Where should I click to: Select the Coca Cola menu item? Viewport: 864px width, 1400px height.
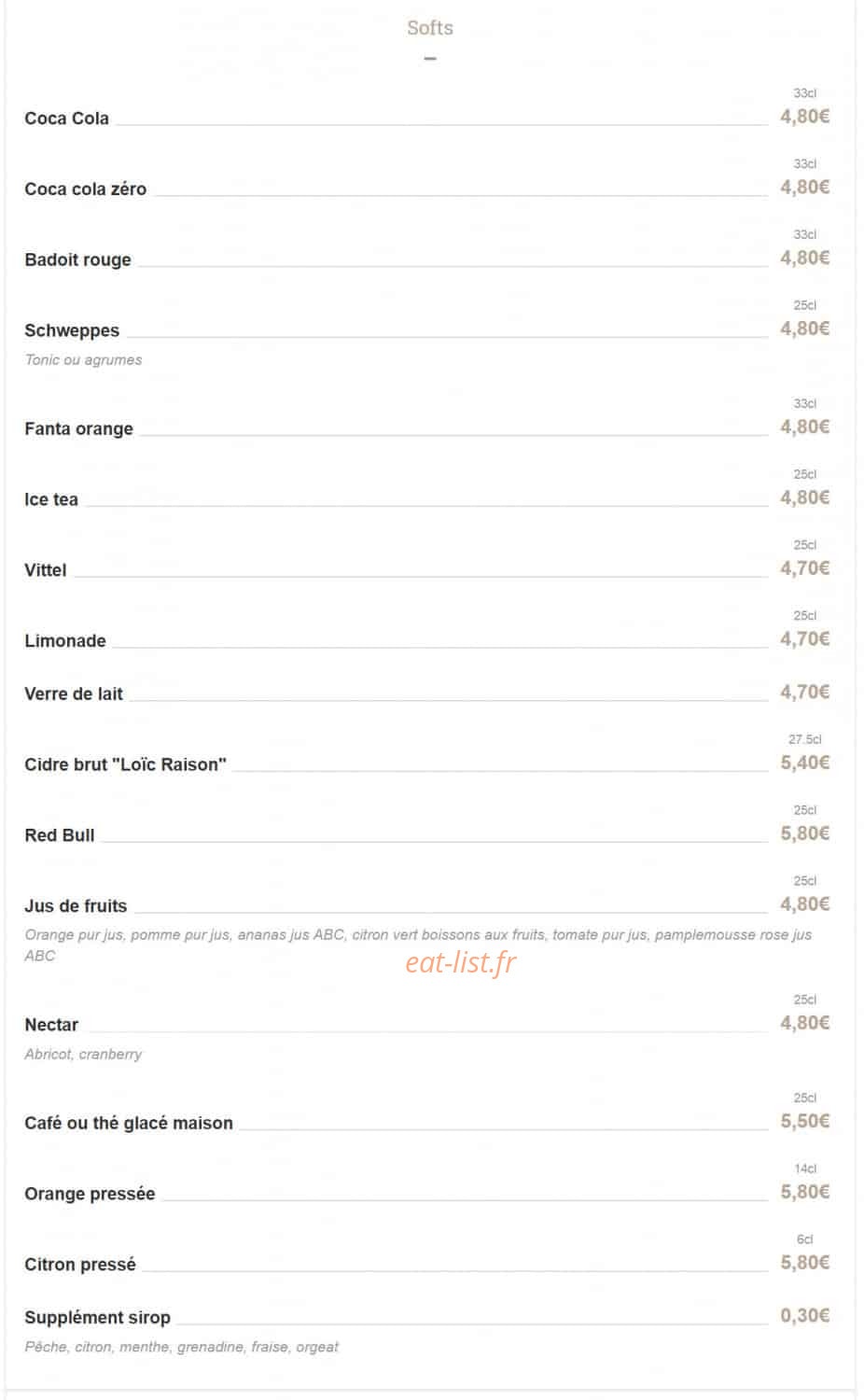[x=66, y=119]
